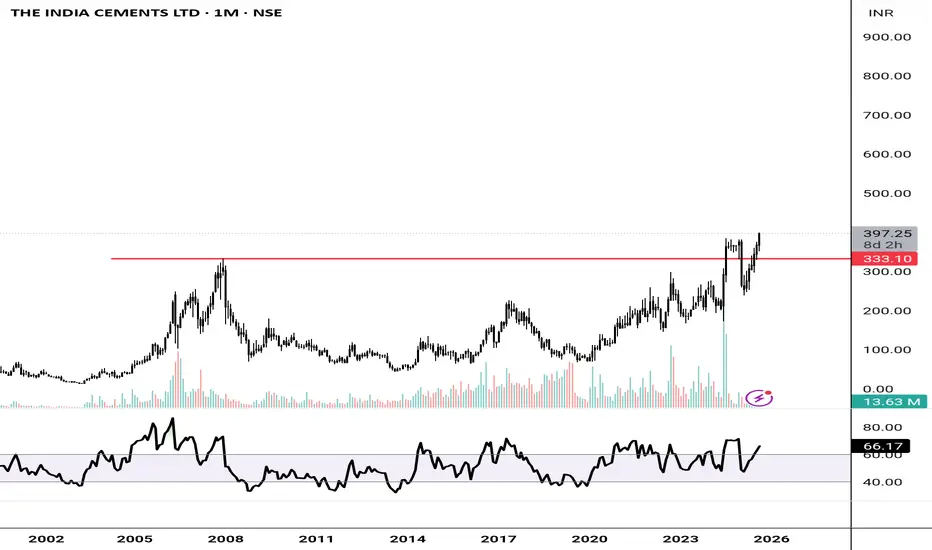Viewport: 932px width, 550px height.
Task: Select the red 333.10 horizontal line price label
Action: coord(884,259)
